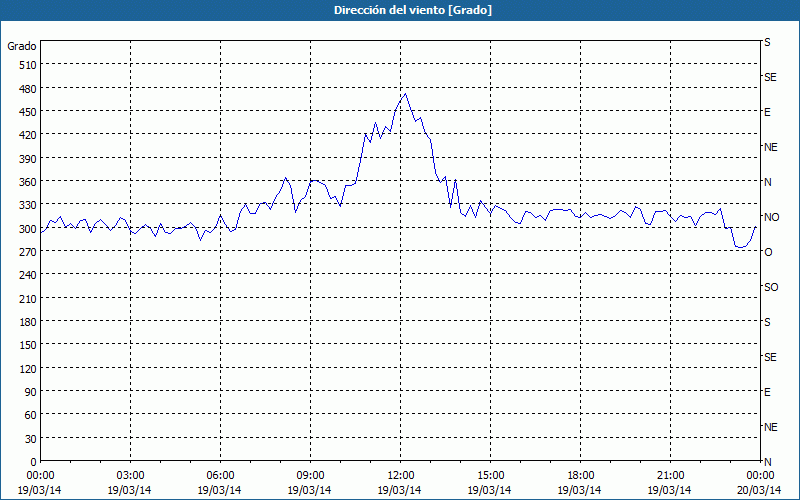The width and height of the screenshot is (800, 500).
Task: Click the 360 tick label on the left axis
Action: coord(24,182)
